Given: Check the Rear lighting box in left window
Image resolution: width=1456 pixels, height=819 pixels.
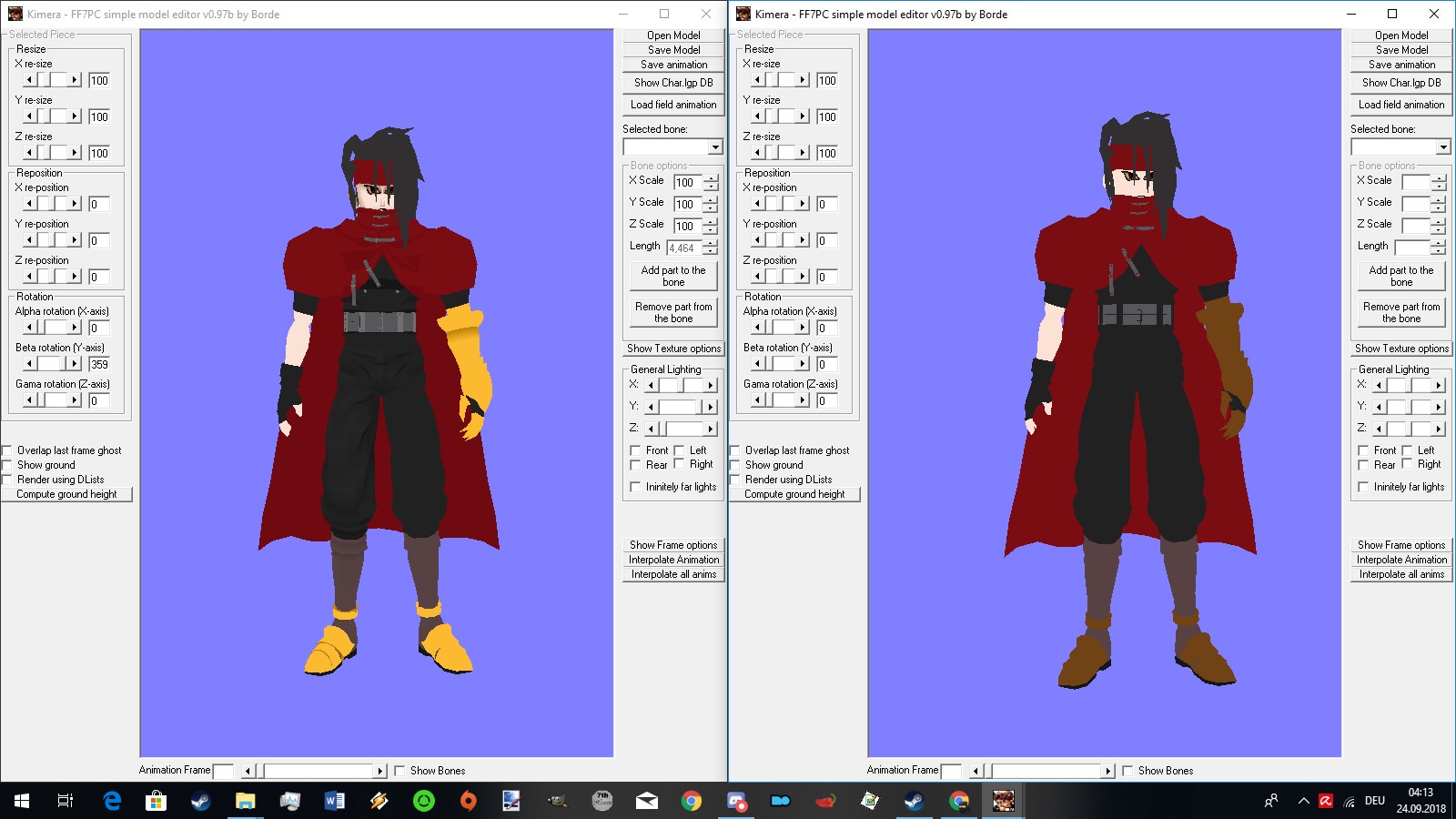Looking at the screenshot, I should coord(635,465).
